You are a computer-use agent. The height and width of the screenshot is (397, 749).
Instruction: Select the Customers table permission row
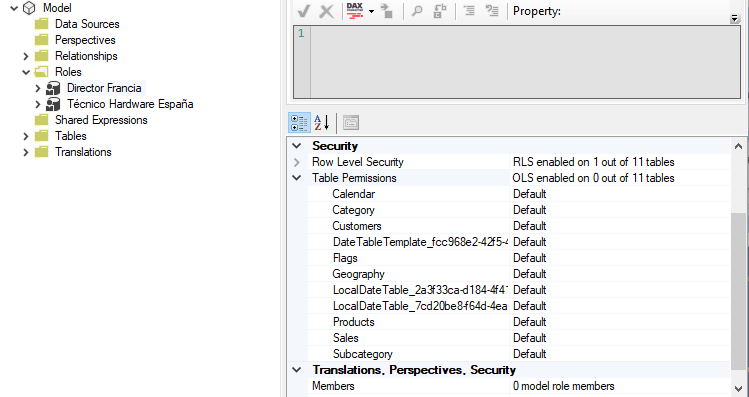pyautogui.click(x=519, y=226)
